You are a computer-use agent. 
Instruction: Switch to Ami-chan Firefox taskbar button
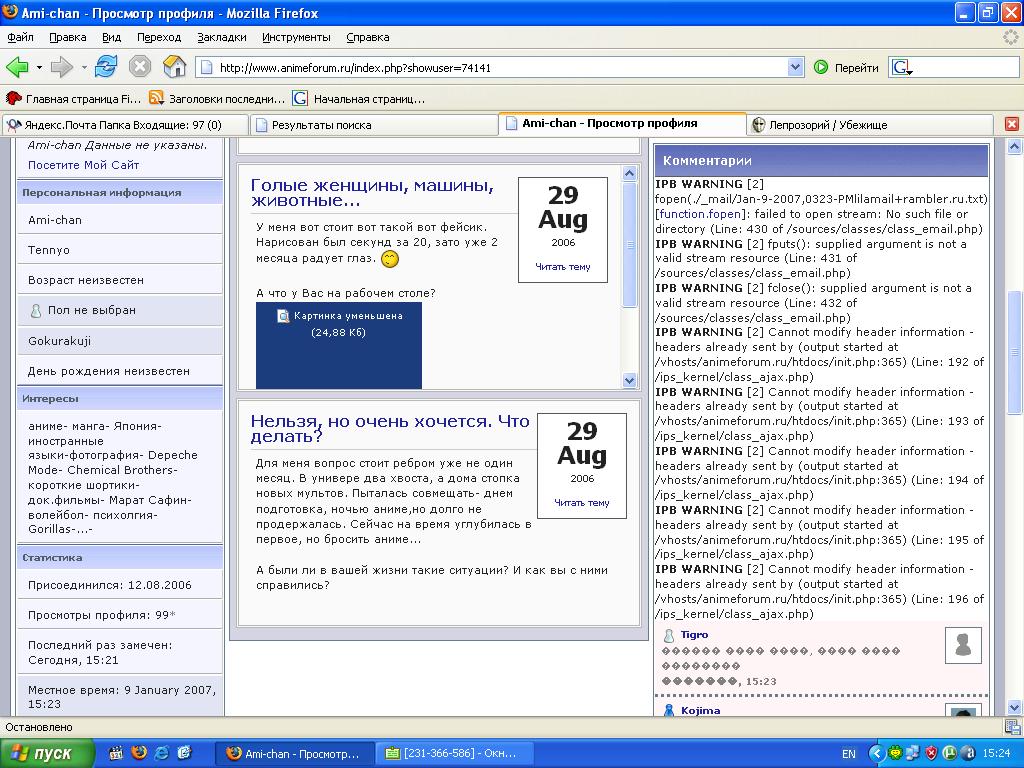coord(295,754)
